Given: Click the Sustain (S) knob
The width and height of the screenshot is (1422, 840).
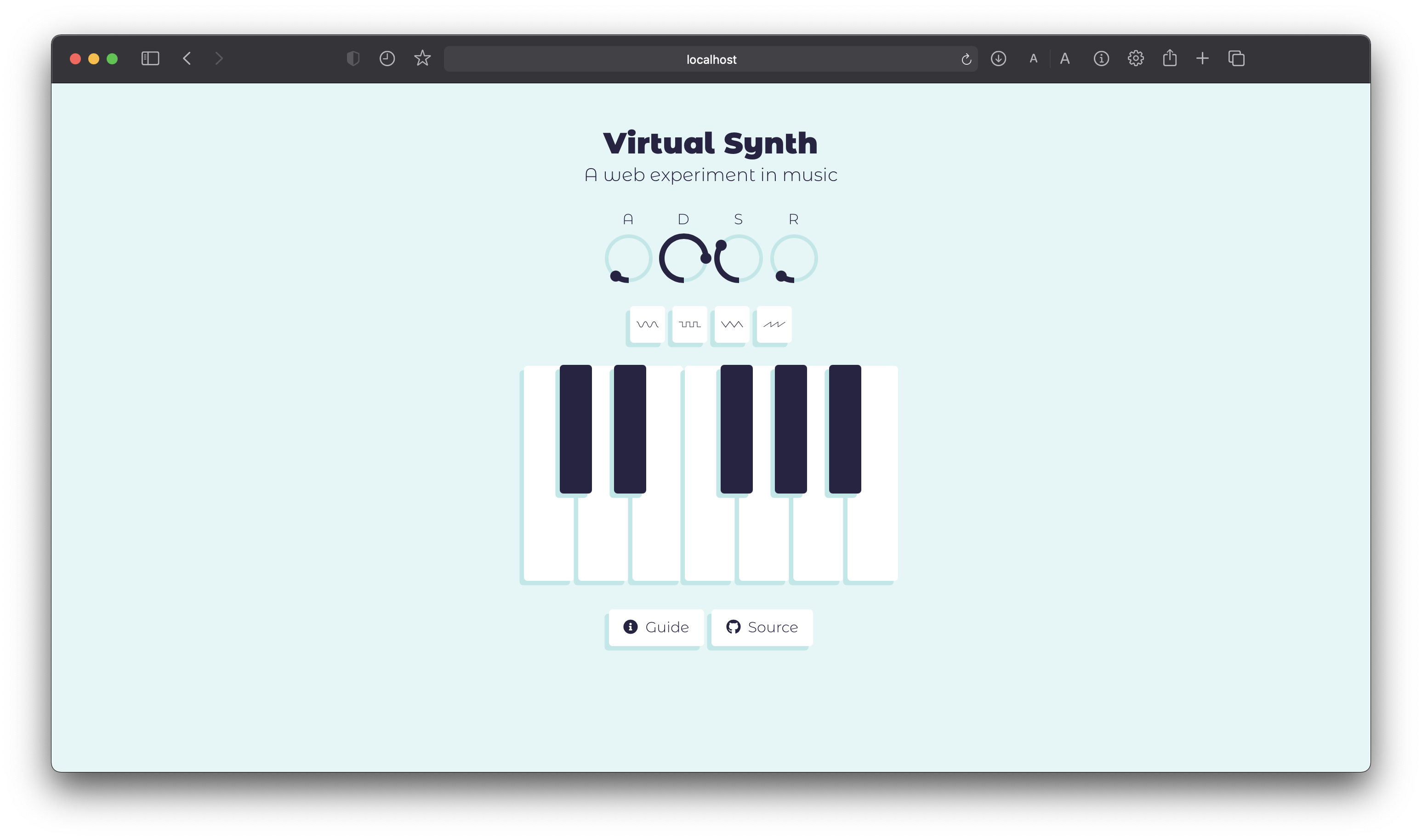Looking at the screenshot, I should point(738,258).
